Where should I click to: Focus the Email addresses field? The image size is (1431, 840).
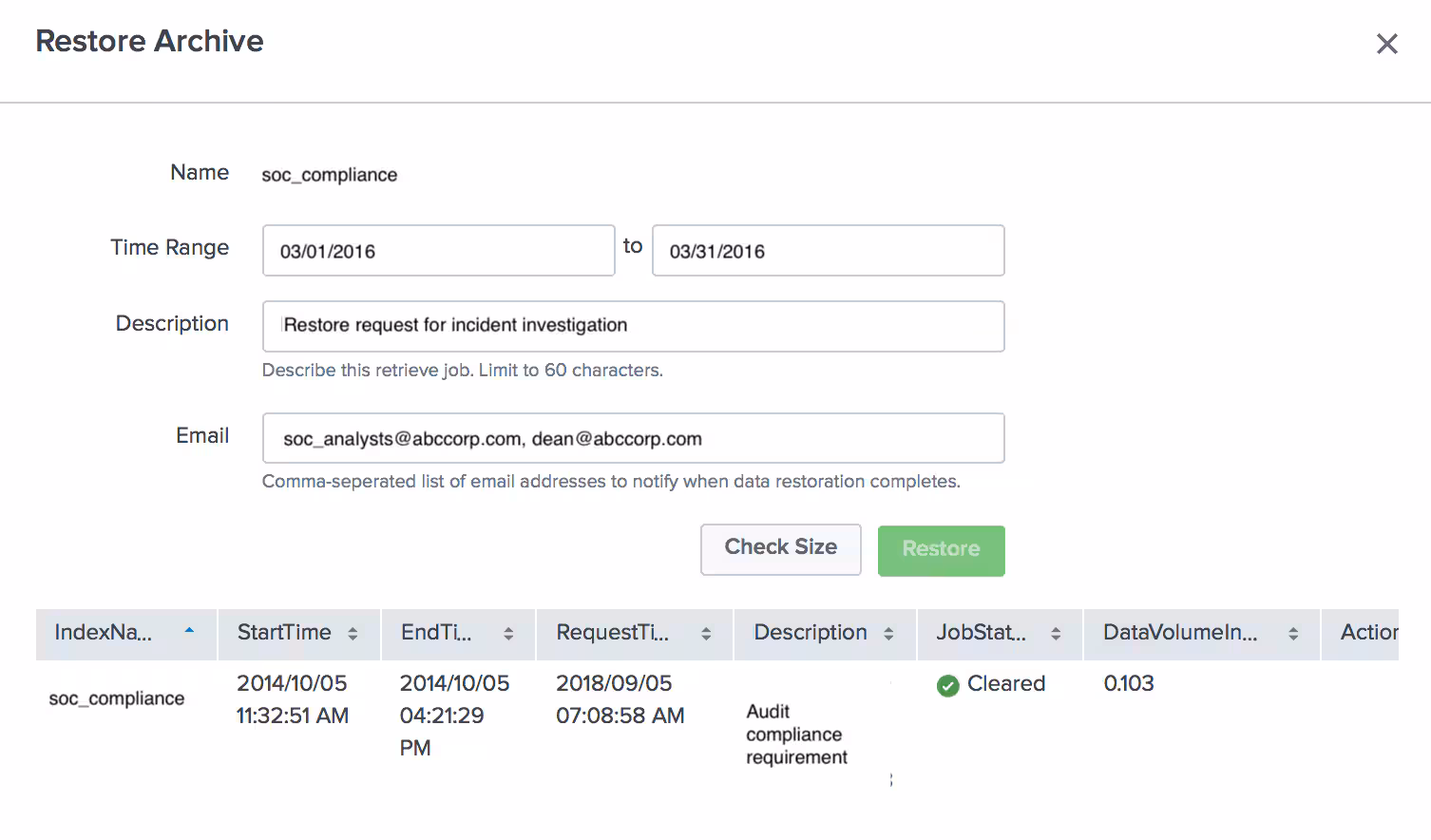coord(633,438)
